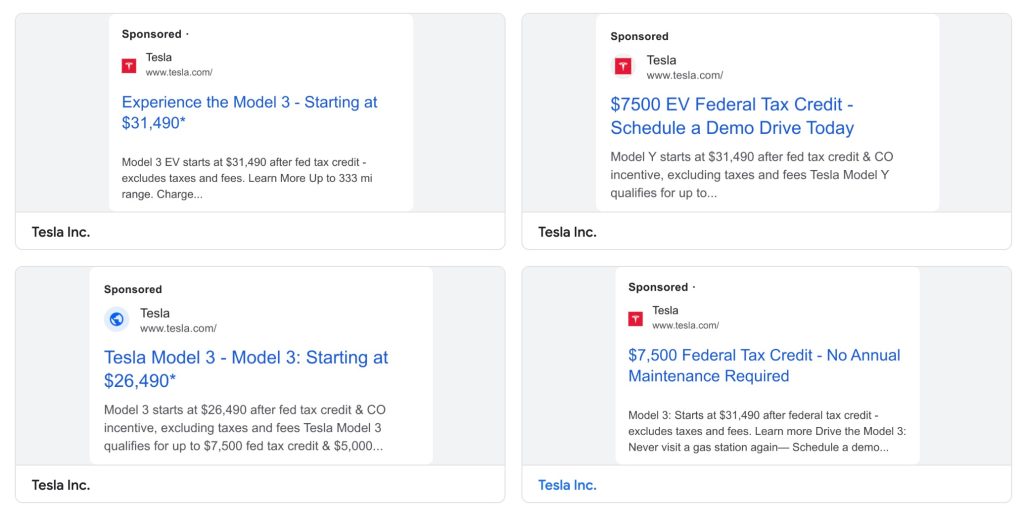Click description mentioning 'Never visit a gas station again'
This screenshot has height=514, width=1024.
767,431
